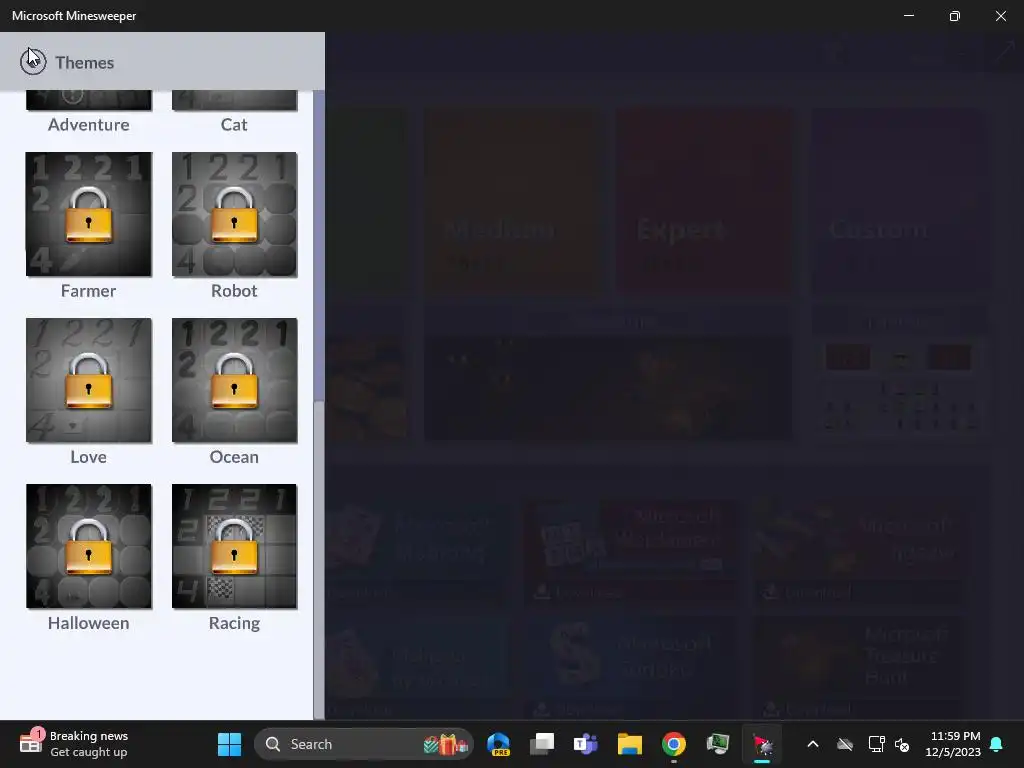Click the muted volume tray icon

pyautogui.click(x=903, y=744)
